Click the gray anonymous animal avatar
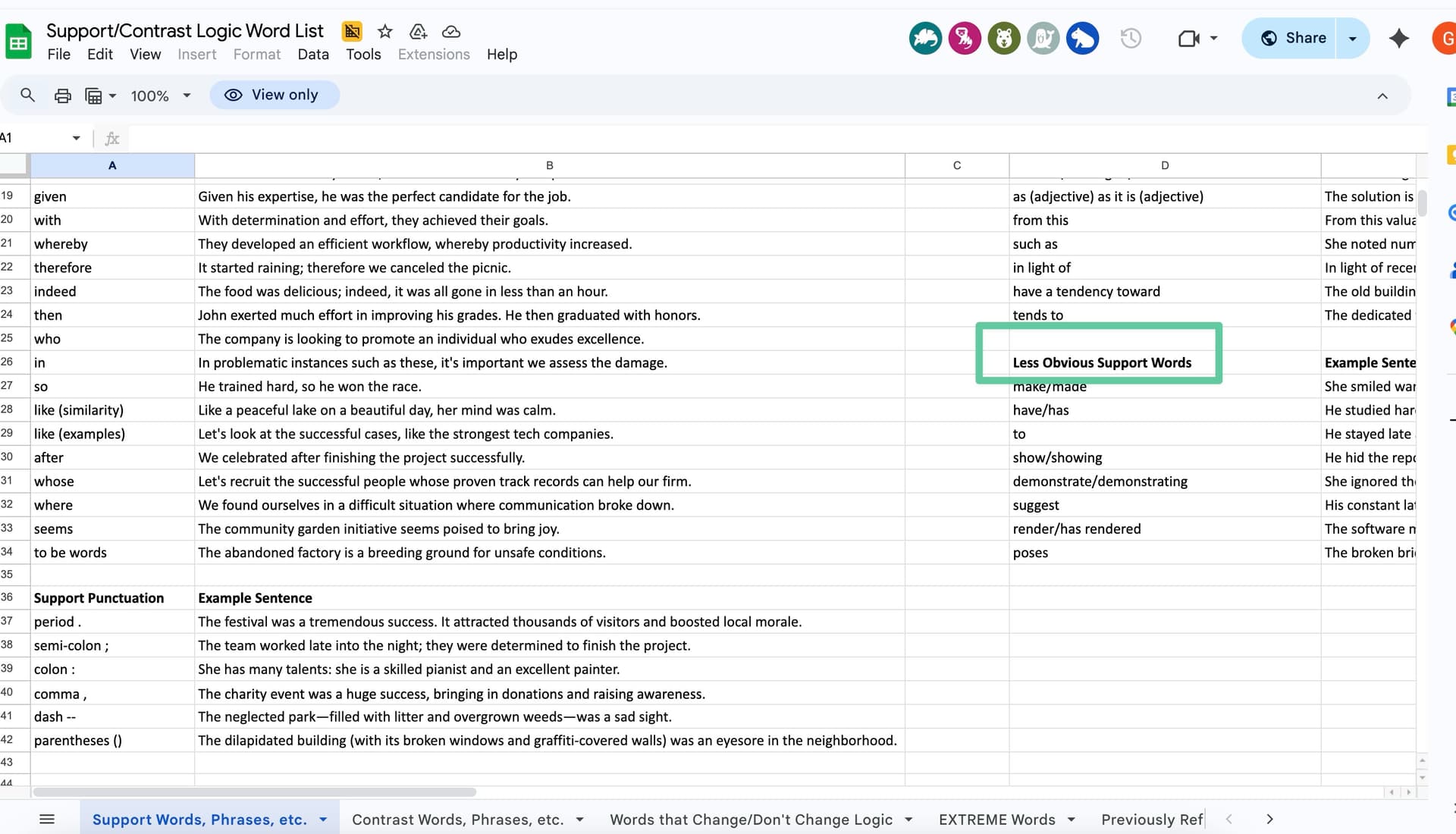 pos(1043,38)
